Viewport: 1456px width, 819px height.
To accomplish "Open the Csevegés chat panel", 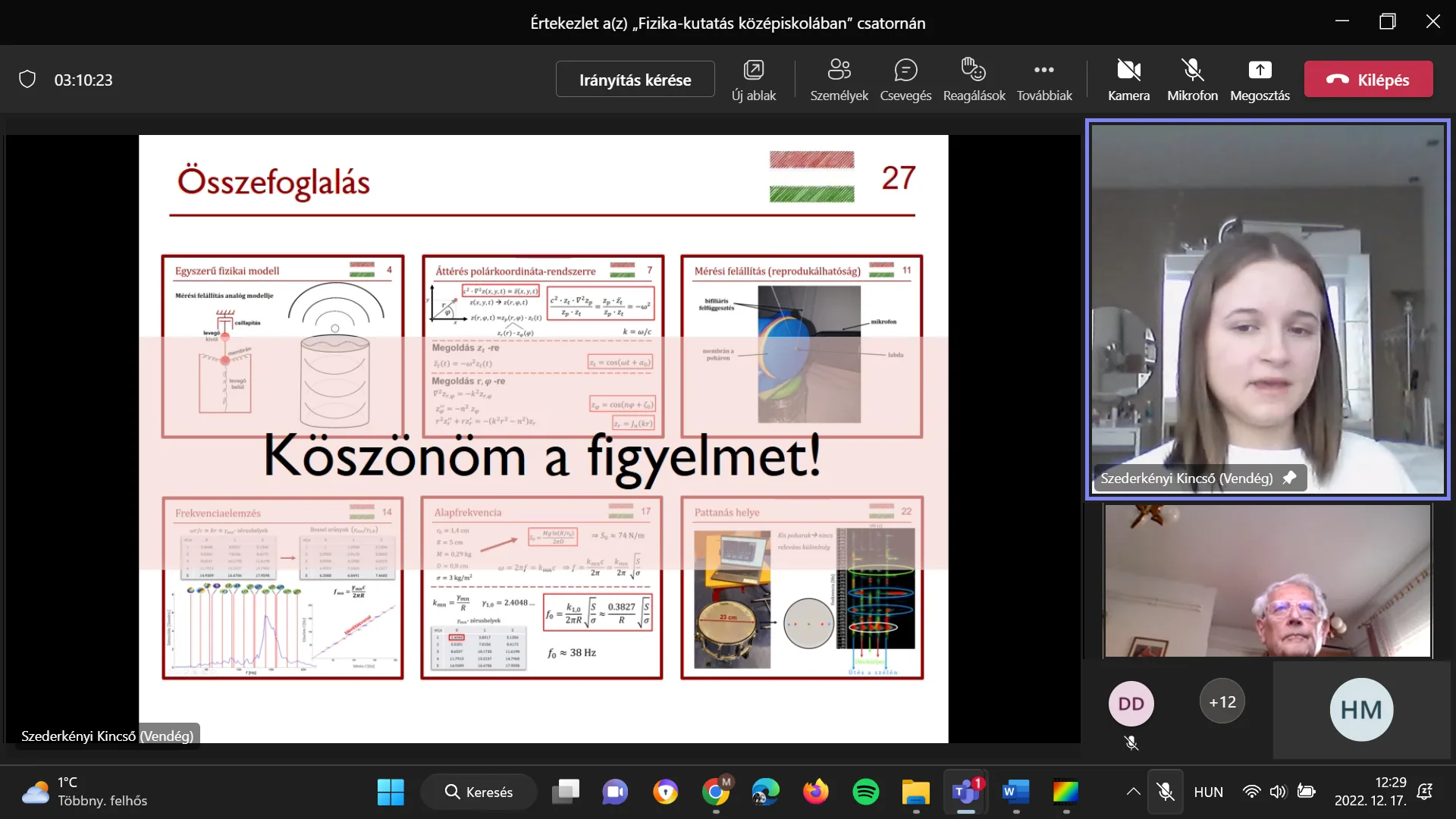I will (x=905, y=80).
